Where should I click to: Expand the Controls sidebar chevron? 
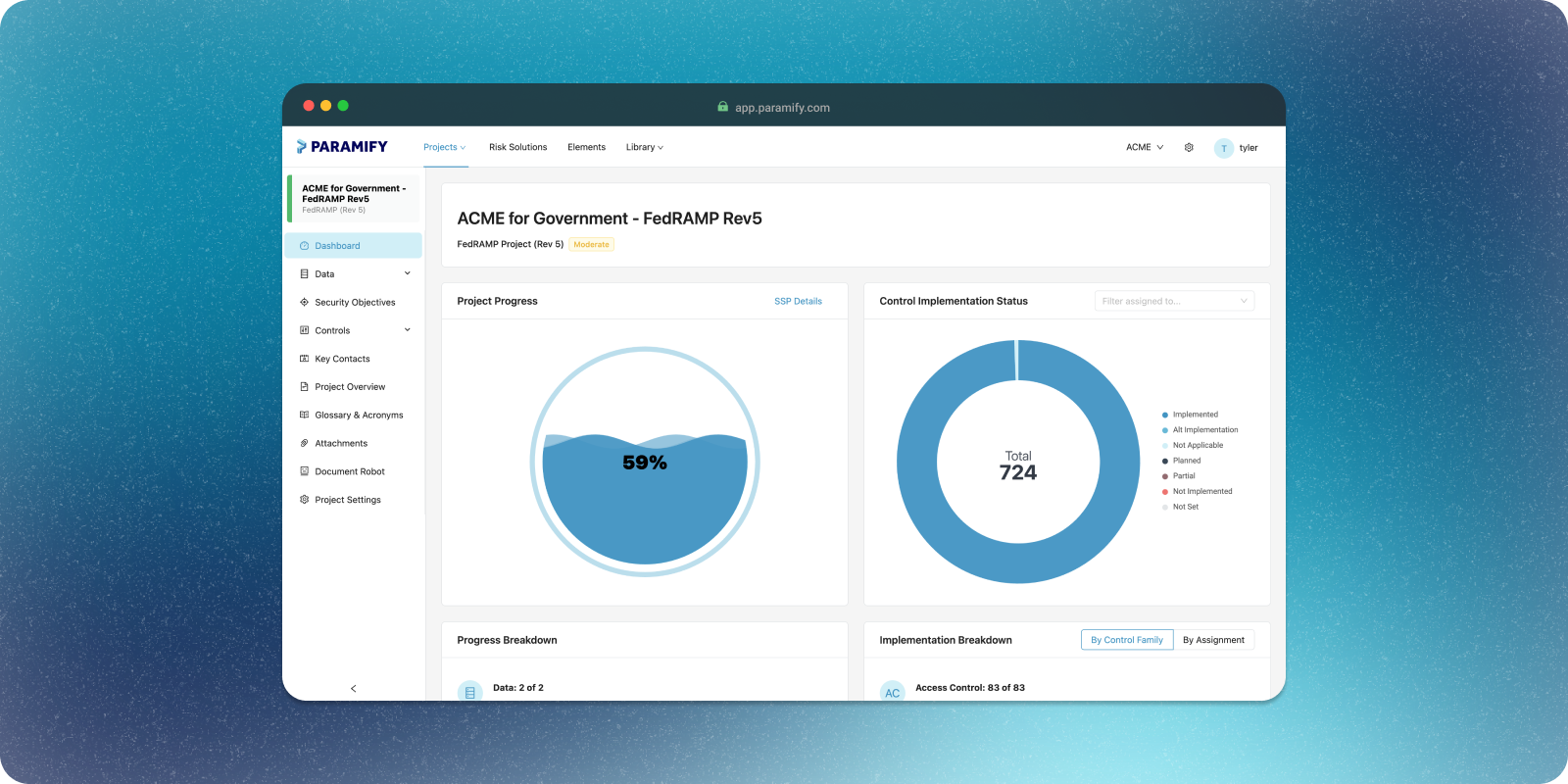[x=408, y=330]
